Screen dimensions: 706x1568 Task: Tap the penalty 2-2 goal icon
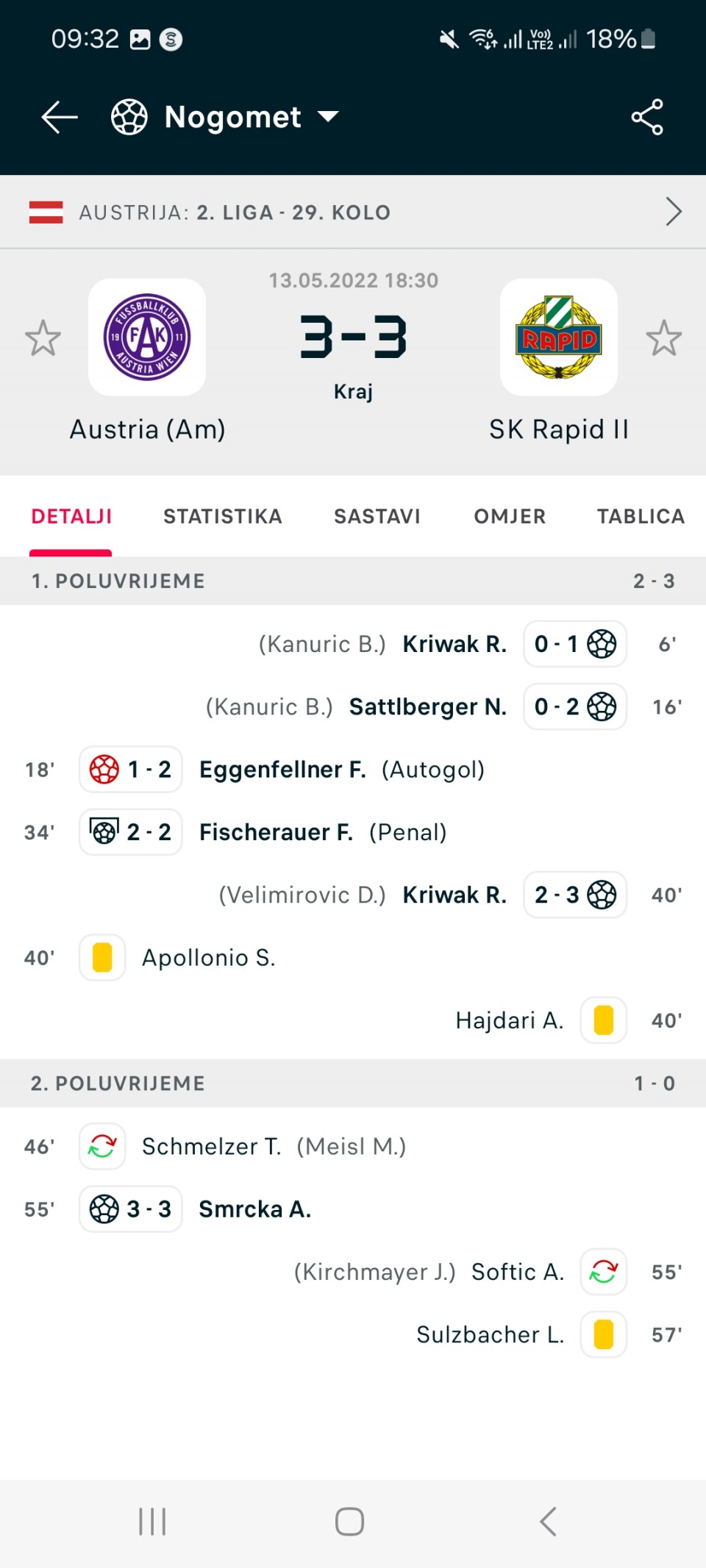(x=104, y=832)
